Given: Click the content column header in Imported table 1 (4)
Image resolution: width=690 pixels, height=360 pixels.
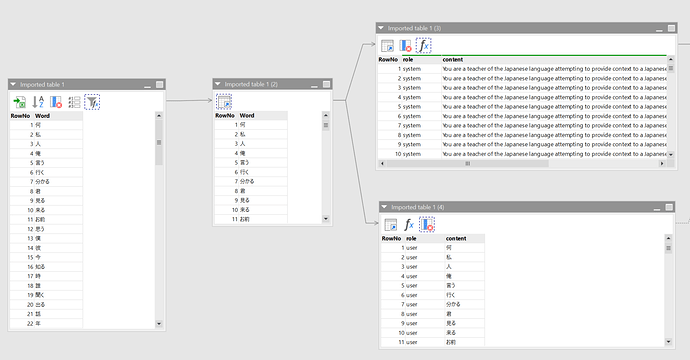Looking at the screenshot, I should (x=465, y=239).
